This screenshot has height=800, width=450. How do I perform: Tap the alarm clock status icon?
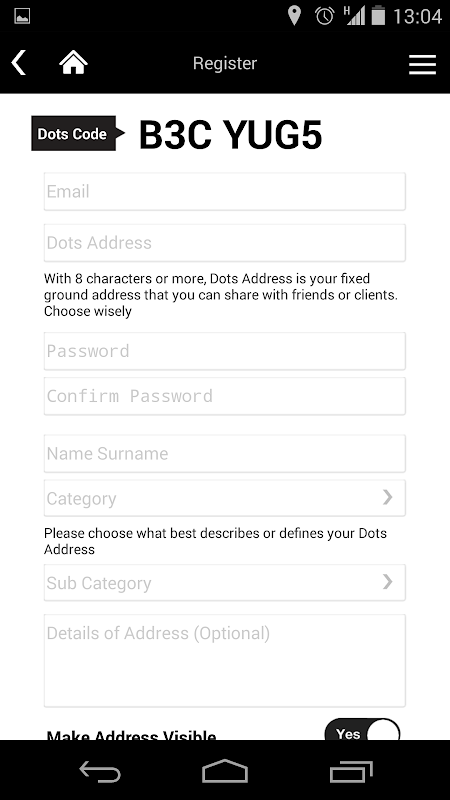coord(324,16)
